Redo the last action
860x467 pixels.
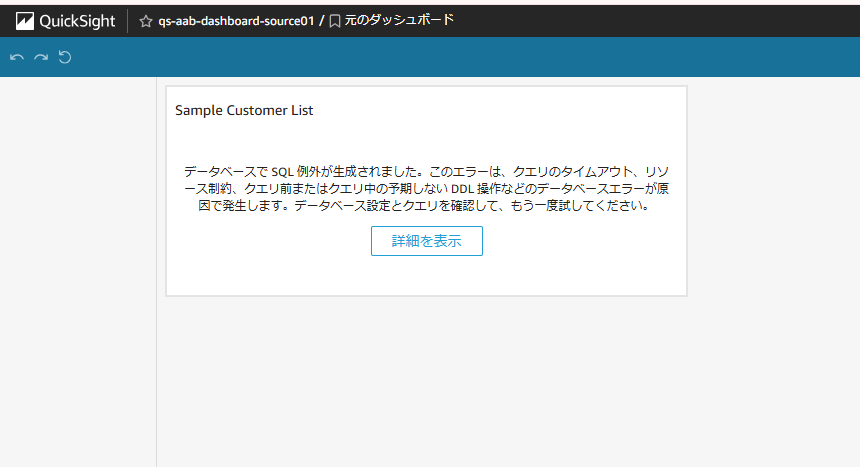click(x=41, y=57)
